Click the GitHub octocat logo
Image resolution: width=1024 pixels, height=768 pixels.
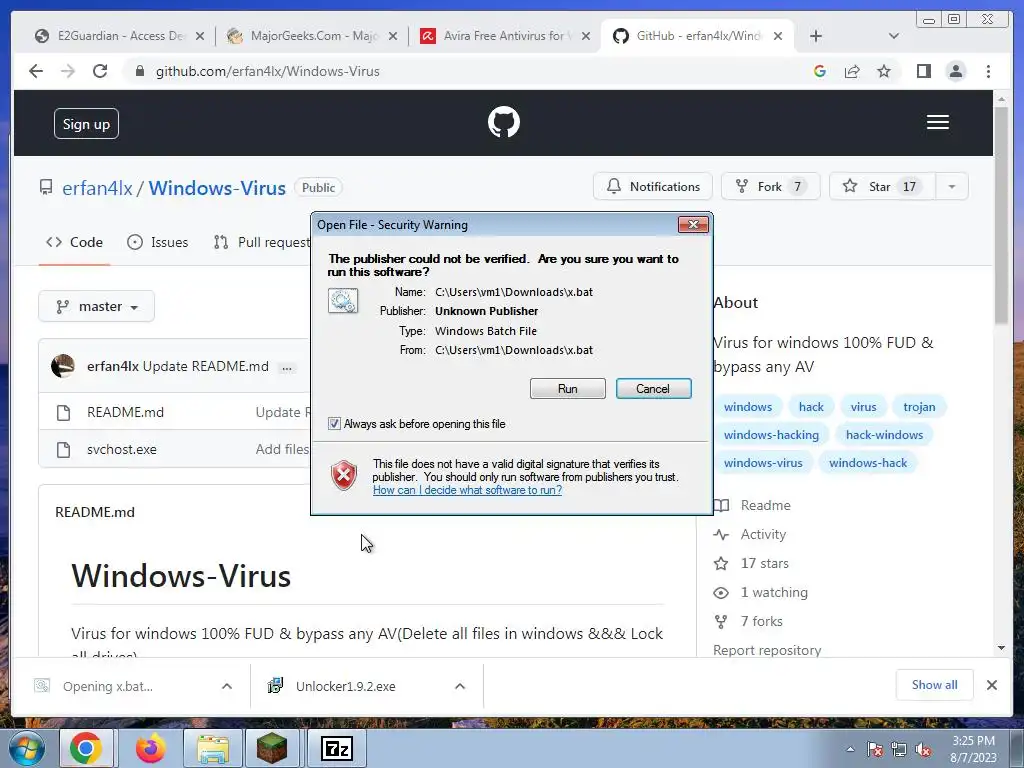point(504,122)
